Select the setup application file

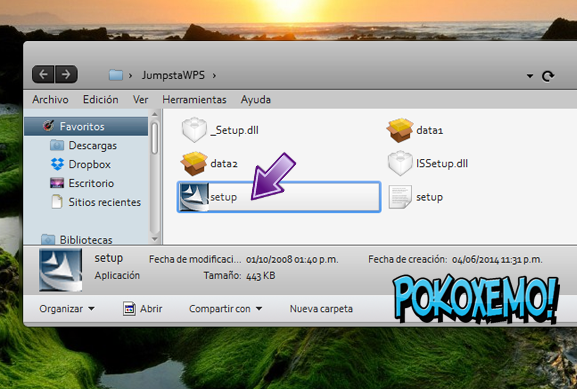tap(279, 197)
